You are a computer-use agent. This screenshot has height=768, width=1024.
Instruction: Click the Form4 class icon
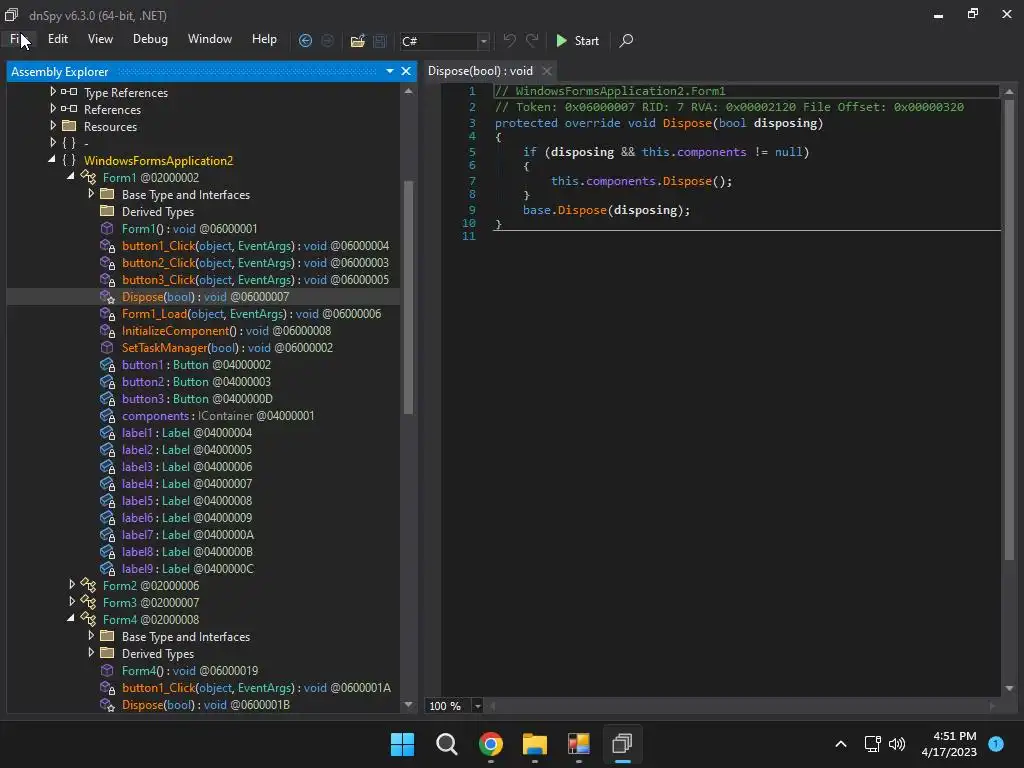(x=88, y=619)
